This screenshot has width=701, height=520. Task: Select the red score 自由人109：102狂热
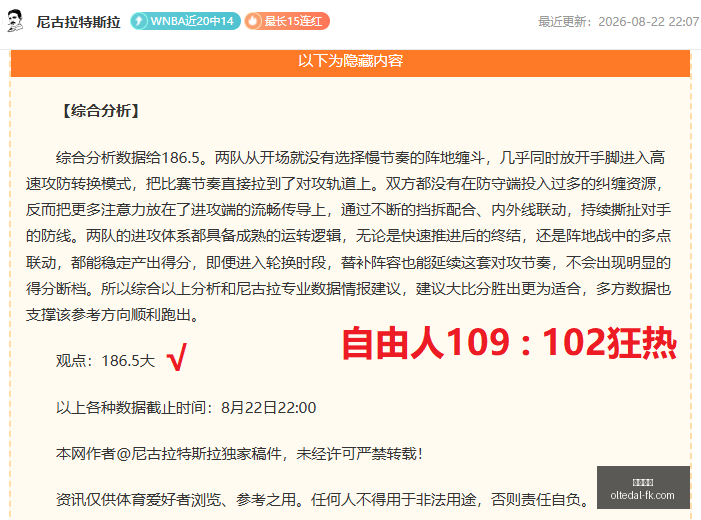[509, 343]
